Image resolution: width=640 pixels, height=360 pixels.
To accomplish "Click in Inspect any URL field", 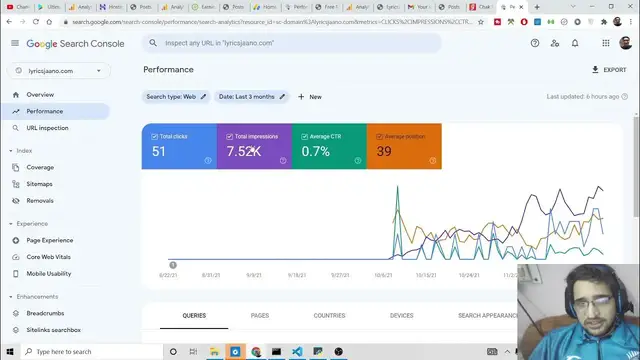I will (292, 43).
